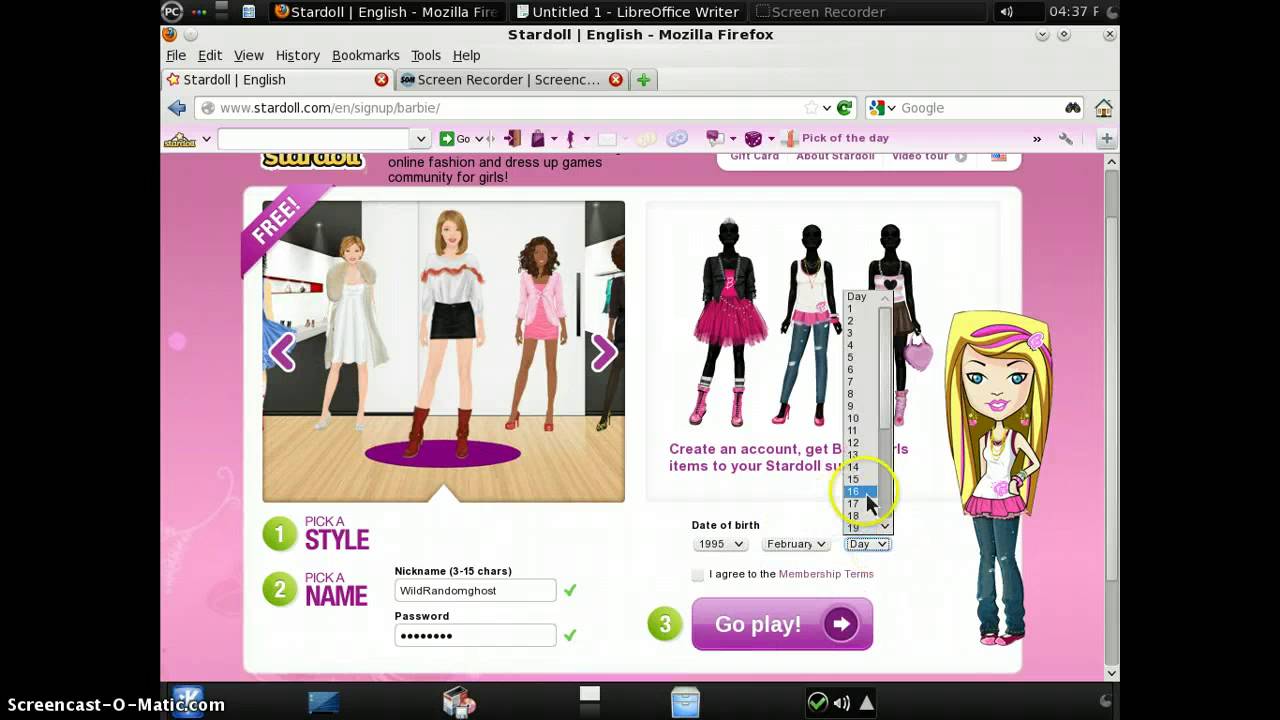The width and height of the screenshot is (1280, 720).
Task: Close the Stardoll | English tab
Action: [381, 80]
